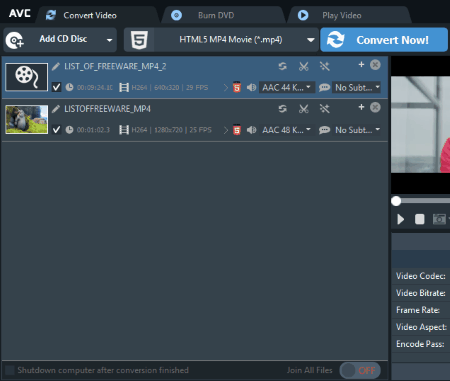
Task: Expand the Add CD Disc dropdown arrow
Action: click(x=109, y=40)
